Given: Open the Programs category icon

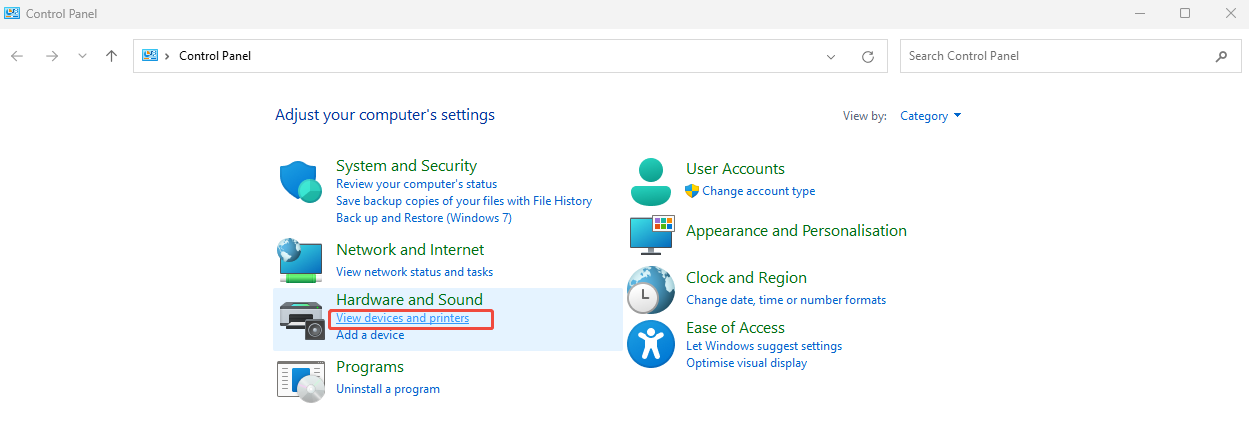Looking at the screenshot, I should tap(300, 380).
